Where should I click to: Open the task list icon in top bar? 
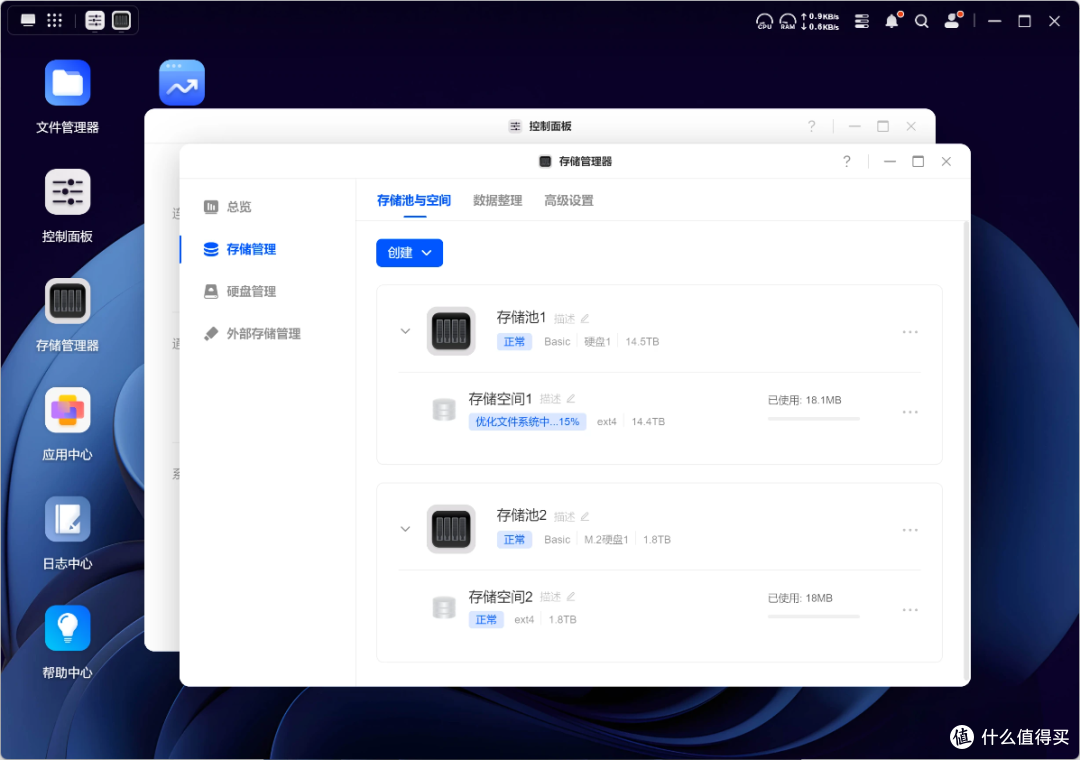pyautogui.click(x=862, y=21)
